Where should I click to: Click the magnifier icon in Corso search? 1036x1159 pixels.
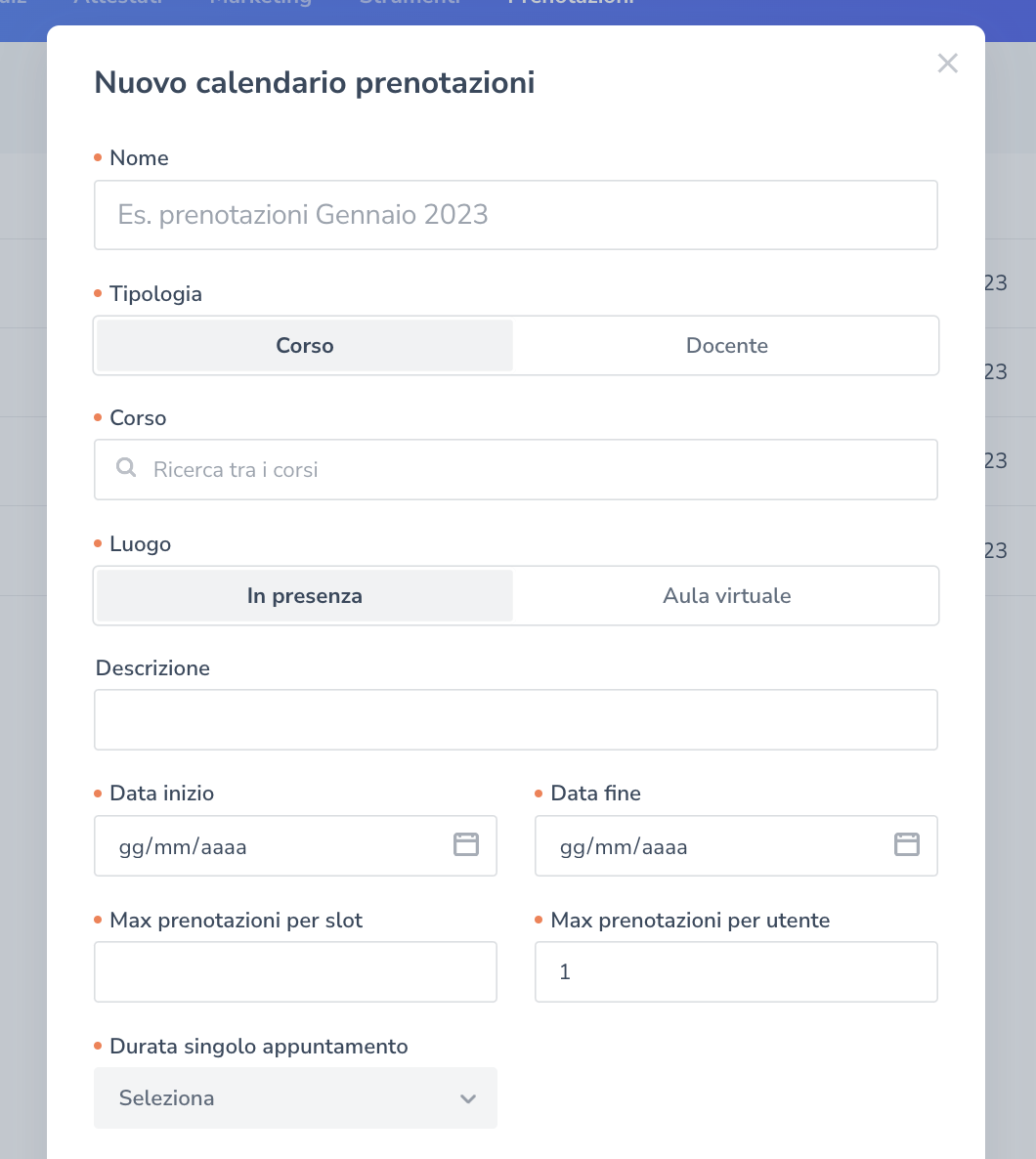click(126, 468)
